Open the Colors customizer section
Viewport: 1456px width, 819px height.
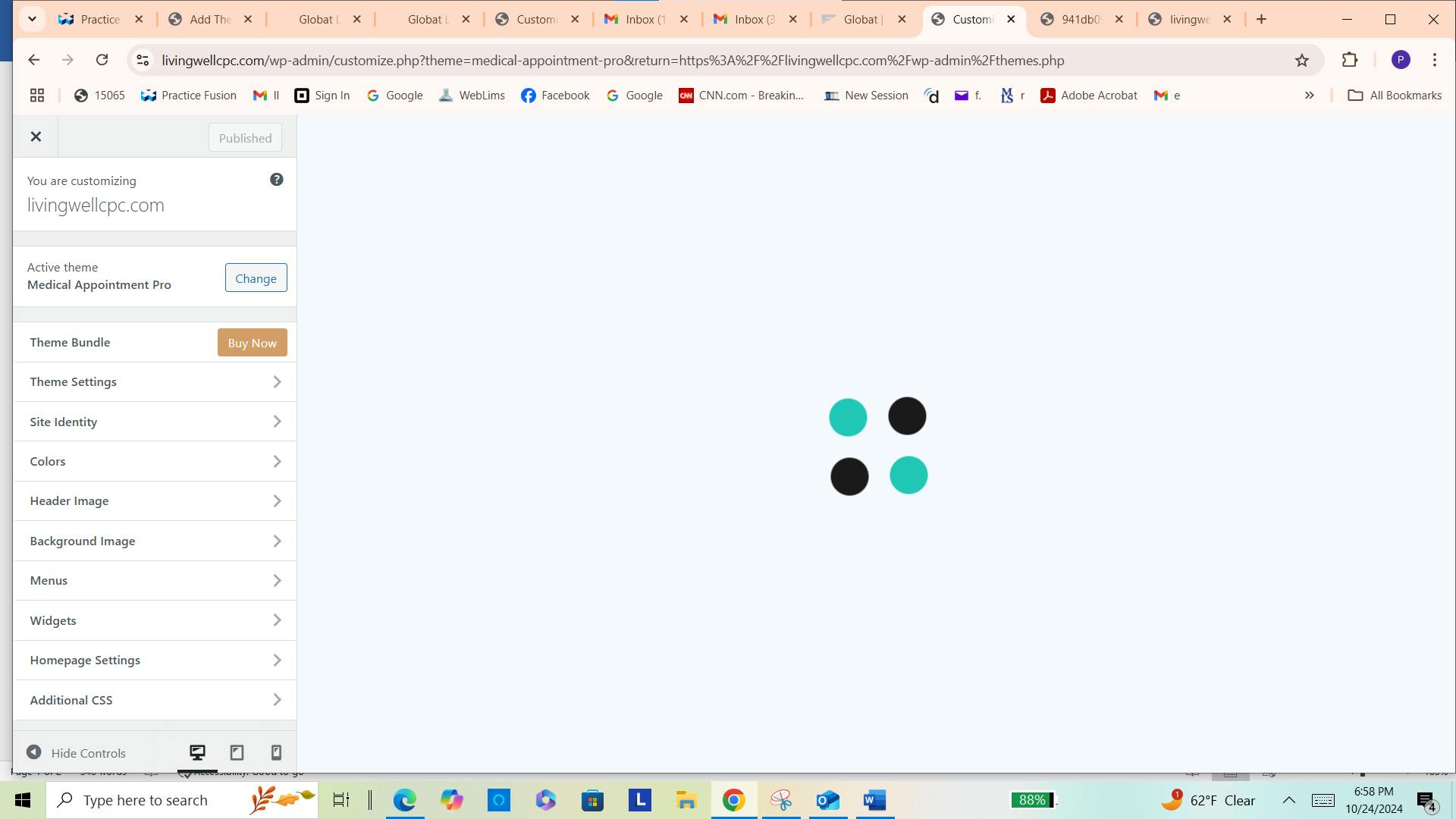[x=155, y=461]
